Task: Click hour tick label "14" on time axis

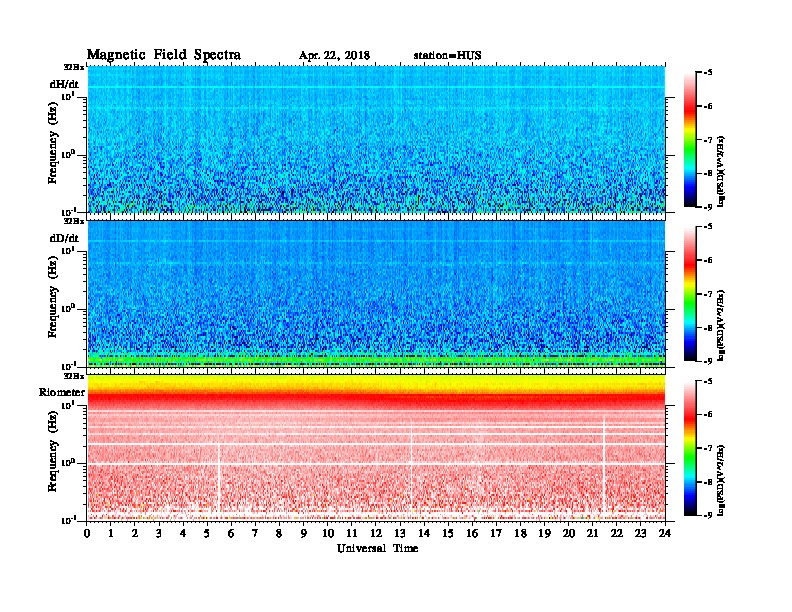Action: [424, 533]
